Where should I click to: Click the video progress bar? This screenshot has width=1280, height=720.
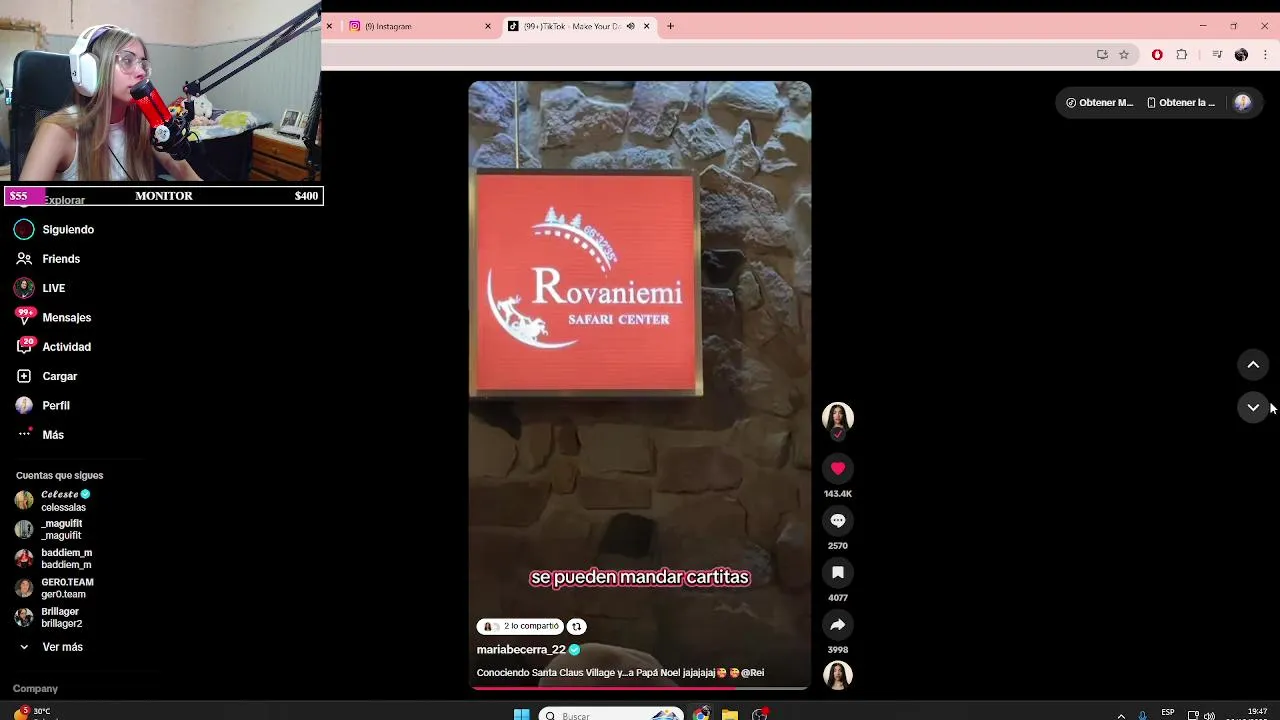pos(640,688)
